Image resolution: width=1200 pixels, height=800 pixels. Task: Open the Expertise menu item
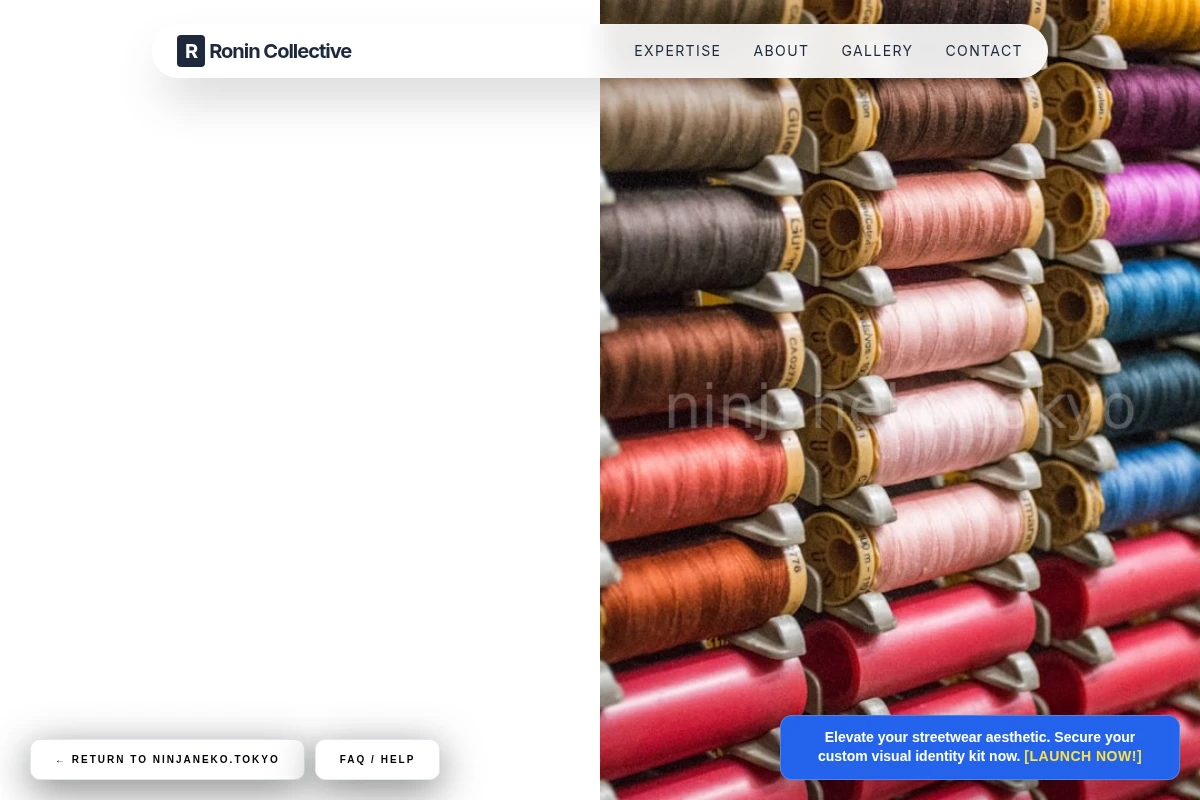(x=677, y=51)
